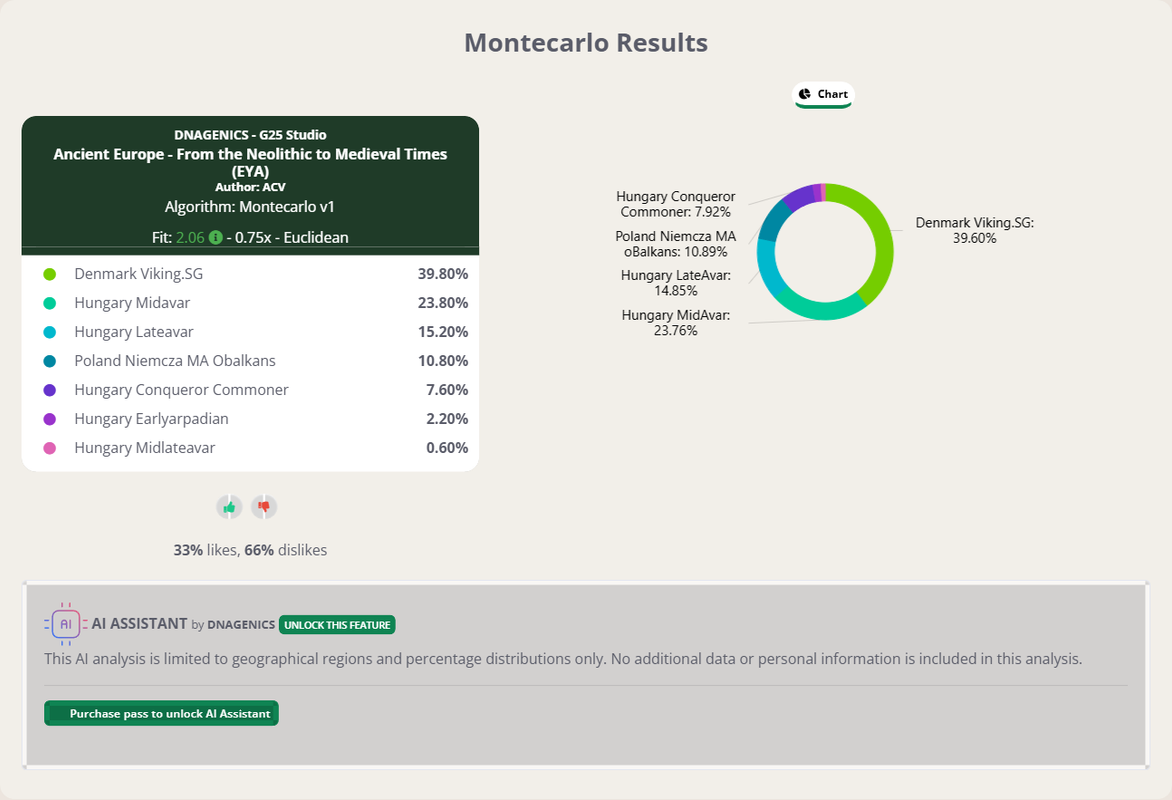Click the Denmark Viking.SG green color dot
The height and width of the screenshot is (800, 1172).
pos(50,274)
